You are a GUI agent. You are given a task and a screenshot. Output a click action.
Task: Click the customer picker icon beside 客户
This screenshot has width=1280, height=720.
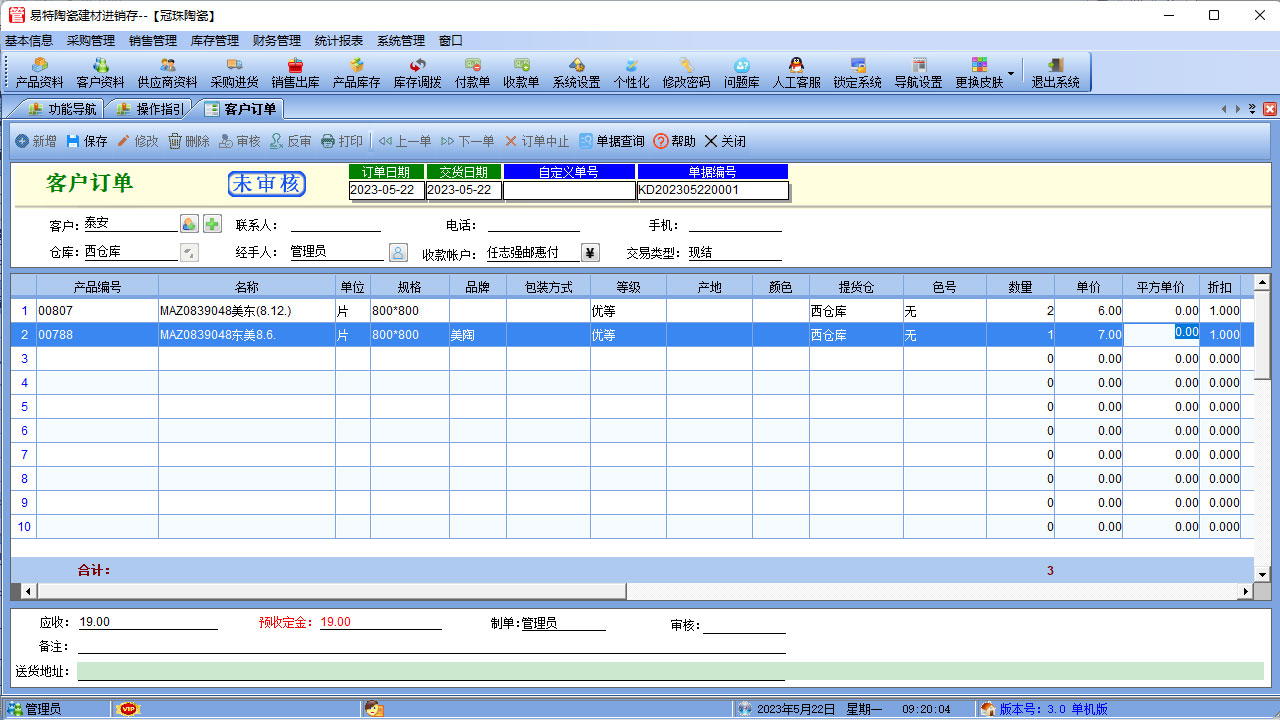coord(189,224)
